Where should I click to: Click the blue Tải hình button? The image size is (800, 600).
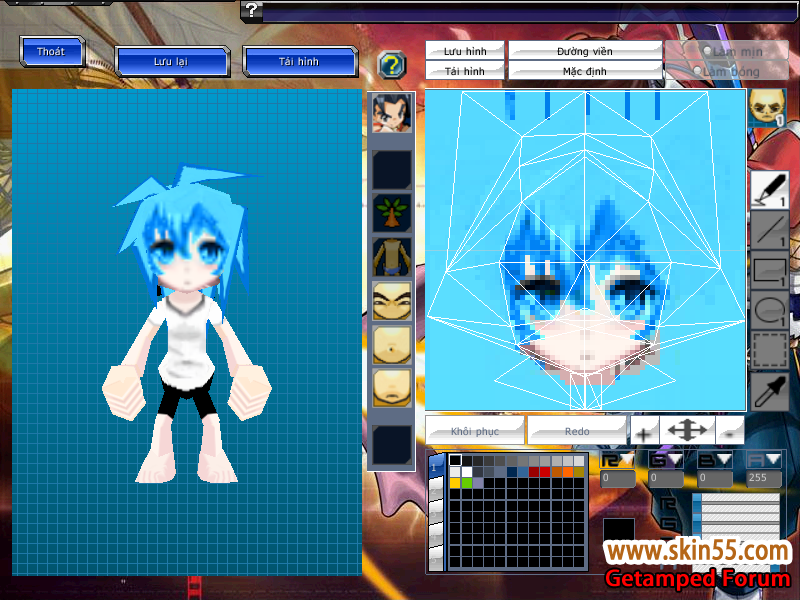[299, 62]
